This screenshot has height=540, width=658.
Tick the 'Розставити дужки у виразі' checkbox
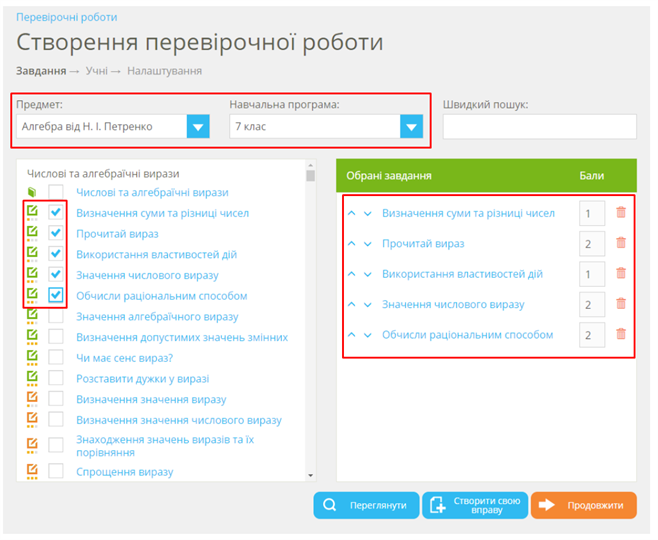click(x=56, y=378)
